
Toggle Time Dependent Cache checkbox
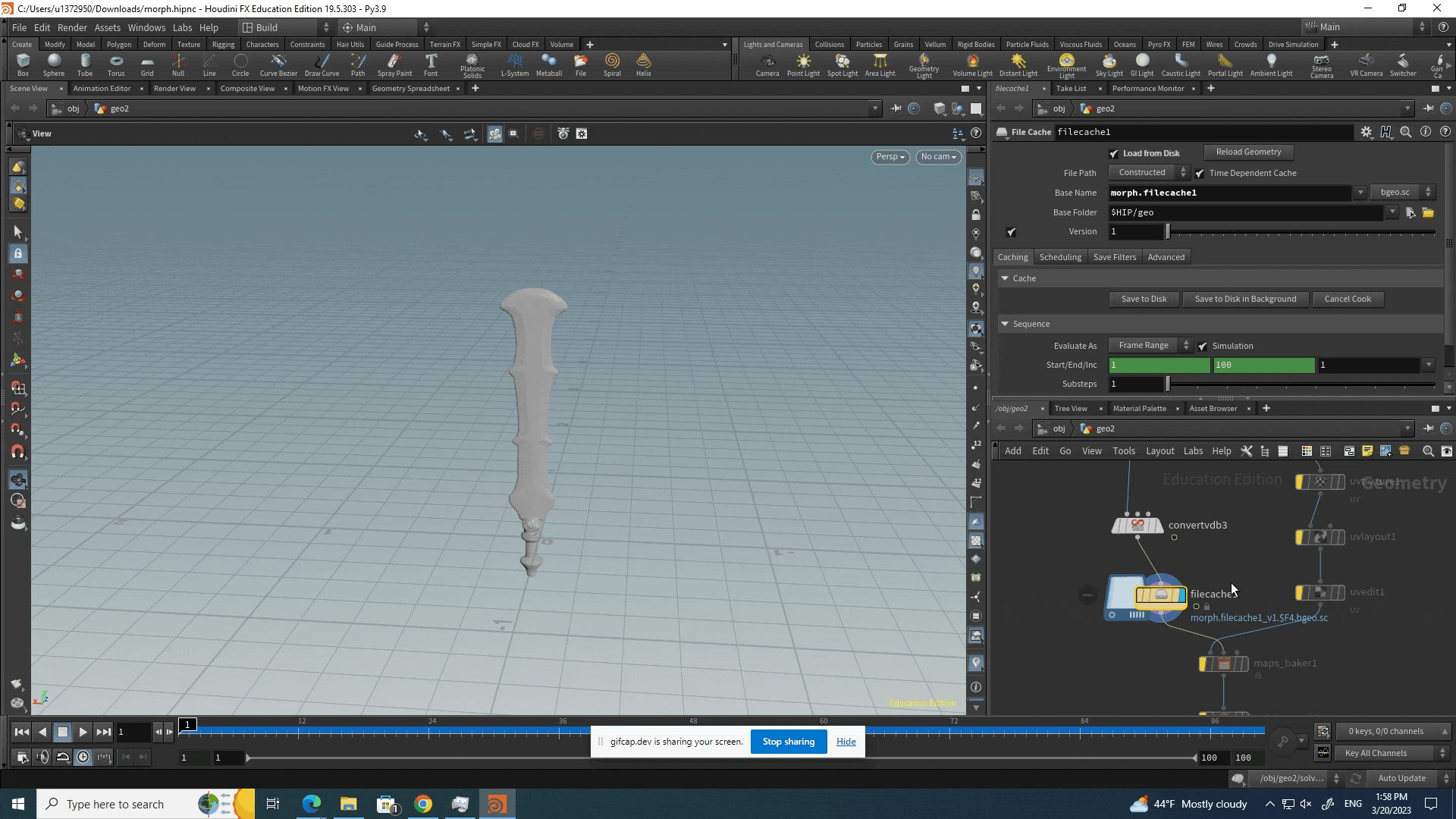click(x=1200, y=174)
